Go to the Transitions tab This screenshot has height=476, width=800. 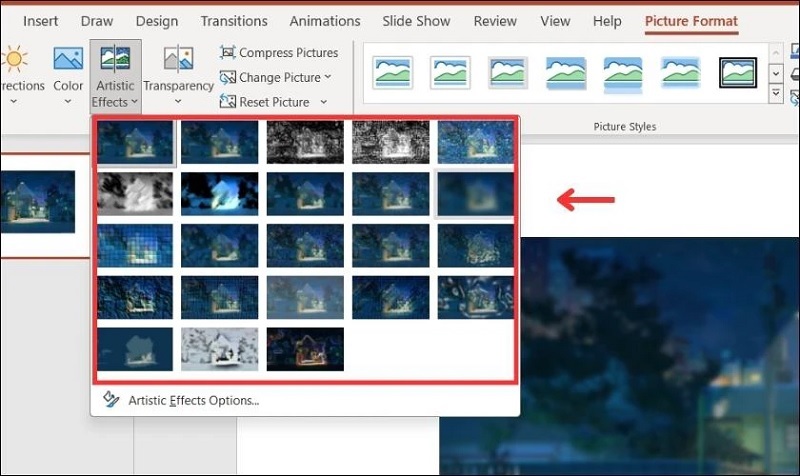coord(233,21)
